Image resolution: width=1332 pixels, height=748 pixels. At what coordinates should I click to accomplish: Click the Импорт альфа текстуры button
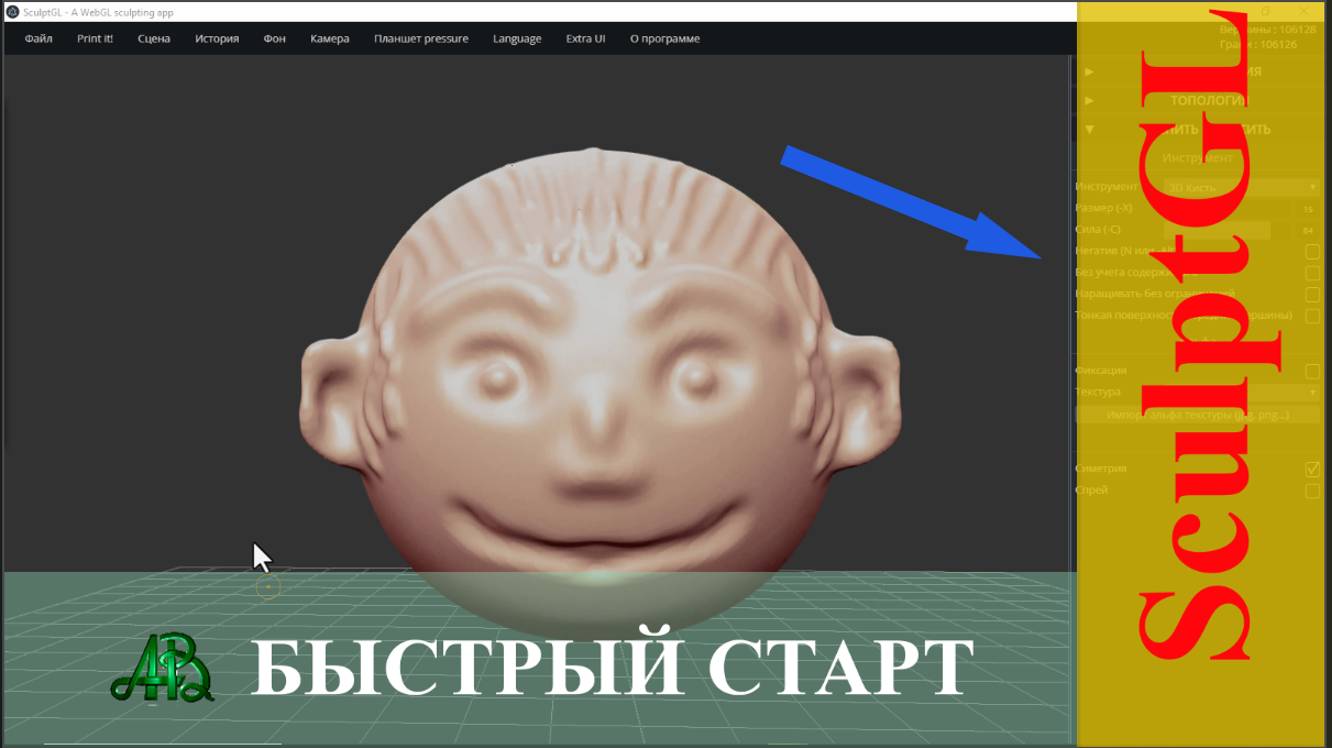point(1198,415)
